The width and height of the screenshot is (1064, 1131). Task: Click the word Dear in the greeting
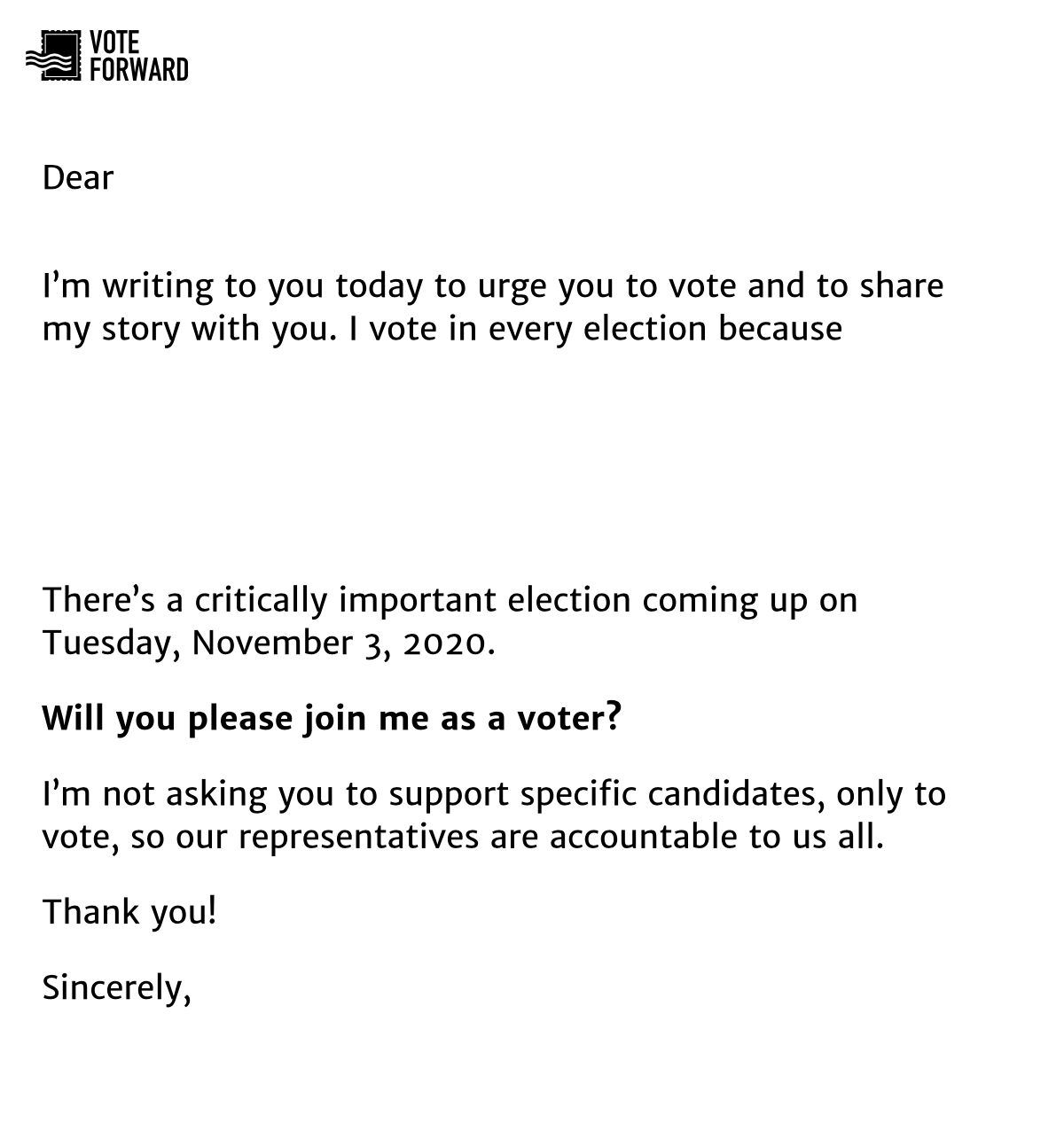[78, 178]
